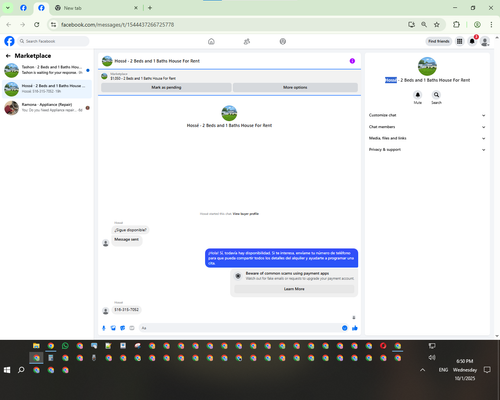Attach a file using composer photo icon
This screenshot has width=500, height=400.
coord(113,328)
